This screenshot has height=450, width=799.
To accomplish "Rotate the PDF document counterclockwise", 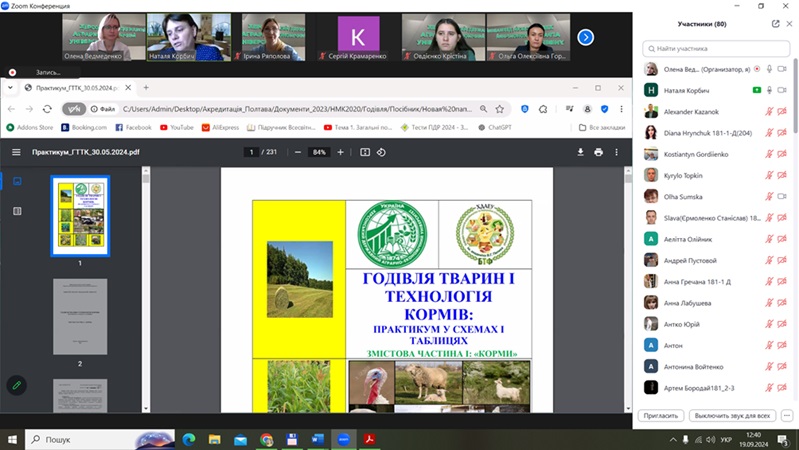I will pyautogui.click(x=381, y=152).
